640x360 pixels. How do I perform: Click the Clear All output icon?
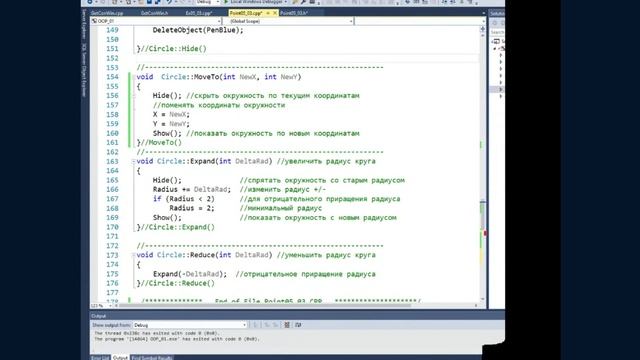[x=287, y=325]
